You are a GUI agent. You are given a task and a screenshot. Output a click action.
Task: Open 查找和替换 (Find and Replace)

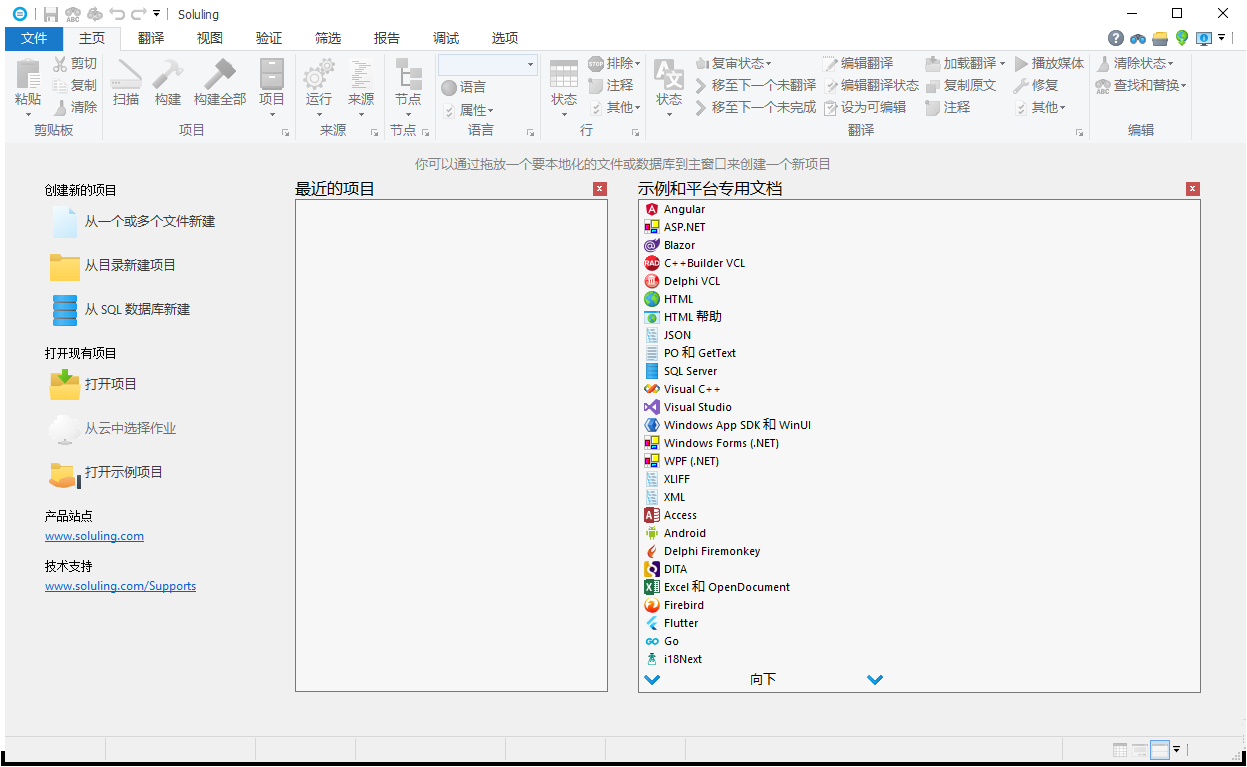click(1140, 85)
